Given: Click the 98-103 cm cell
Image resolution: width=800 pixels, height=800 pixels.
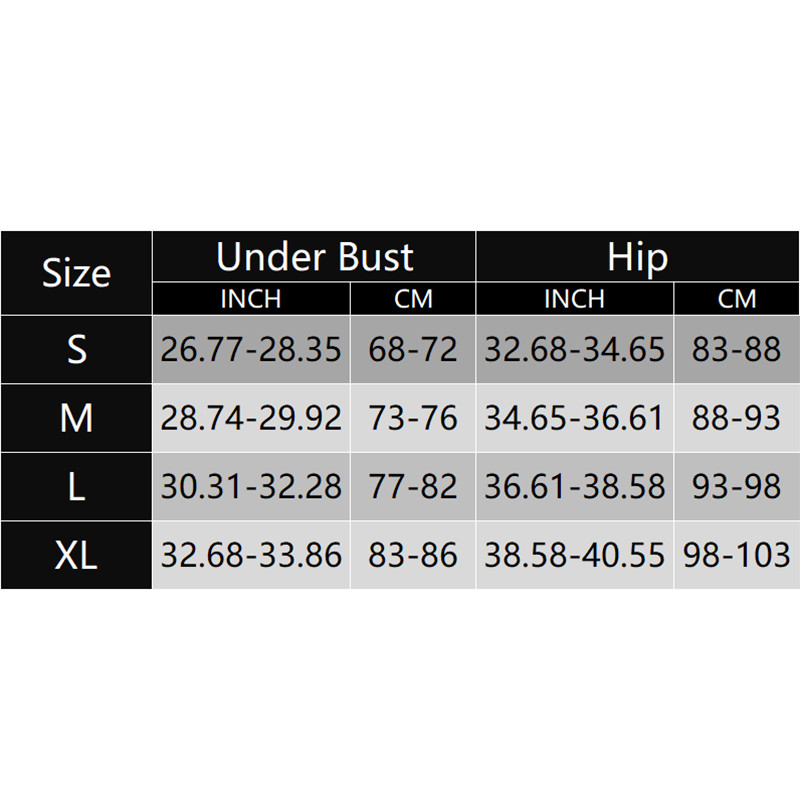Looking at the screenshot, I should click(737, 554).
